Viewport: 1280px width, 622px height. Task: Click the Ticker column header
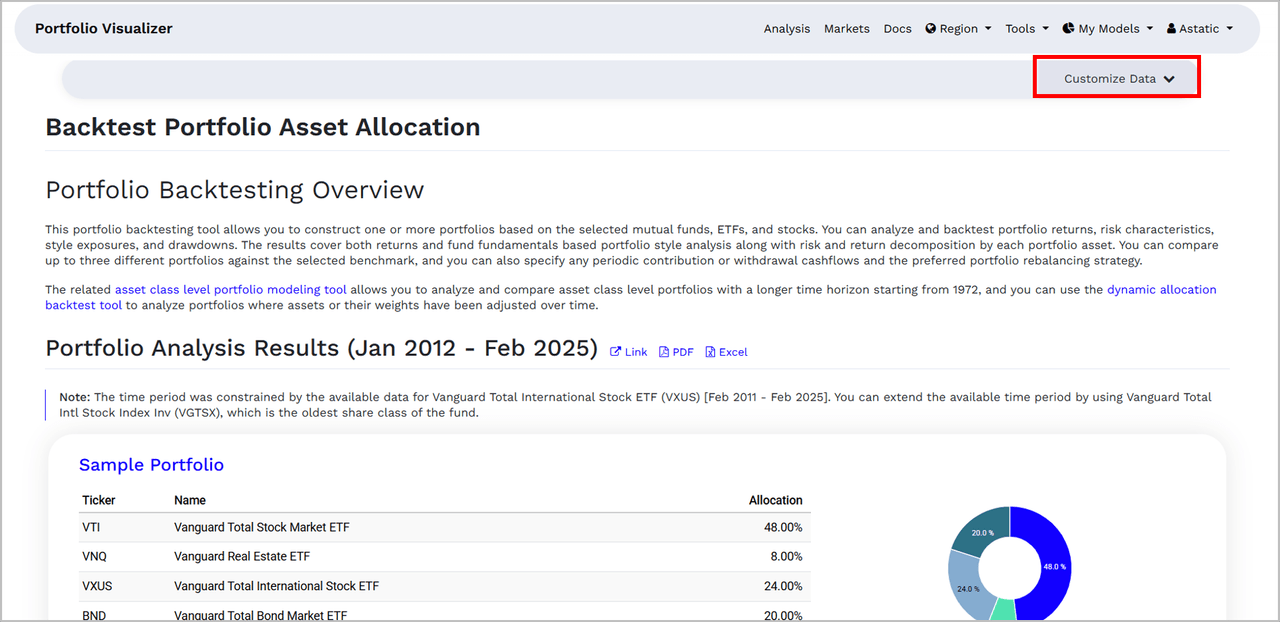(x=99, y=500)
